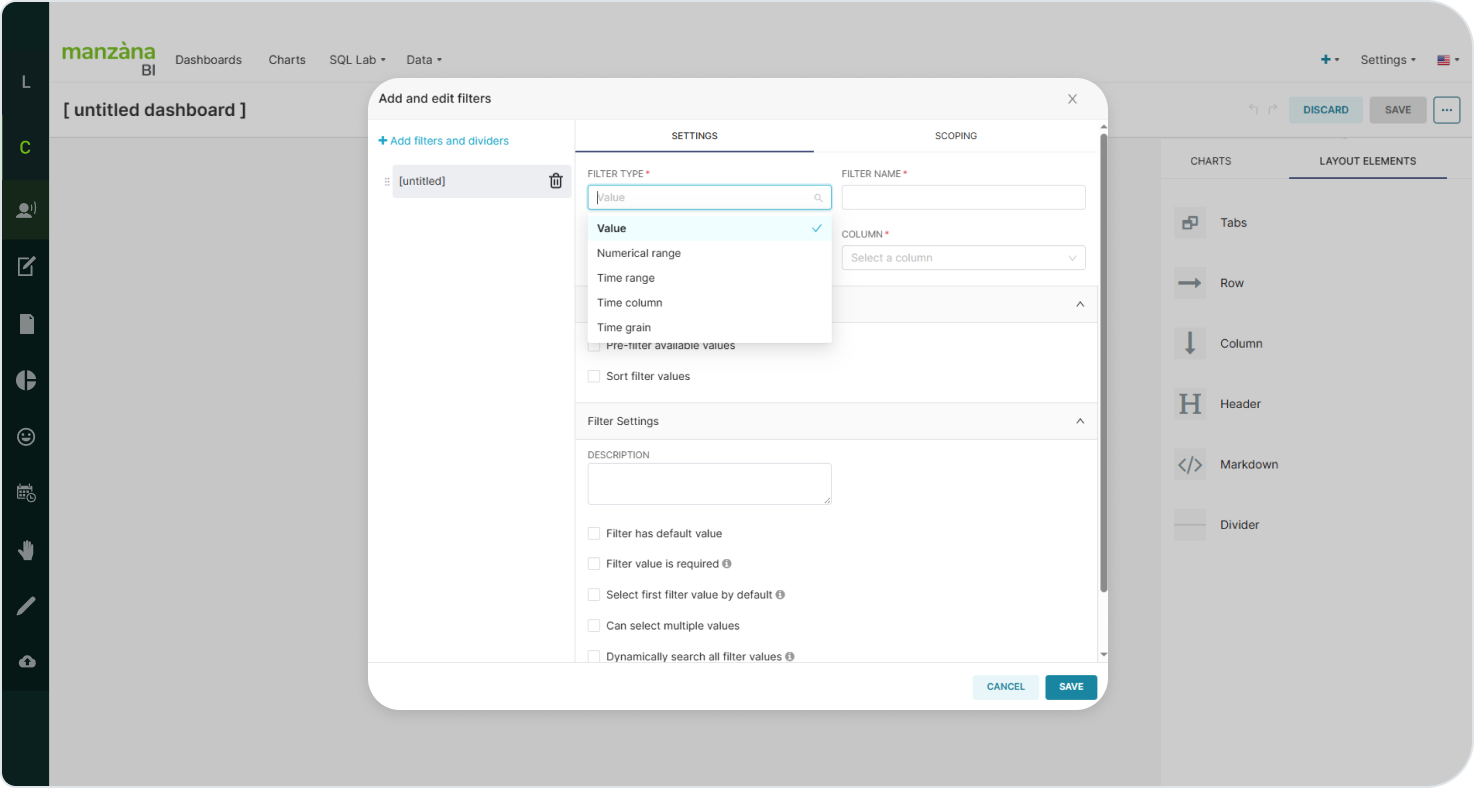Pick the Markdown layout element icon
1474x788 pixels.
1190,465
